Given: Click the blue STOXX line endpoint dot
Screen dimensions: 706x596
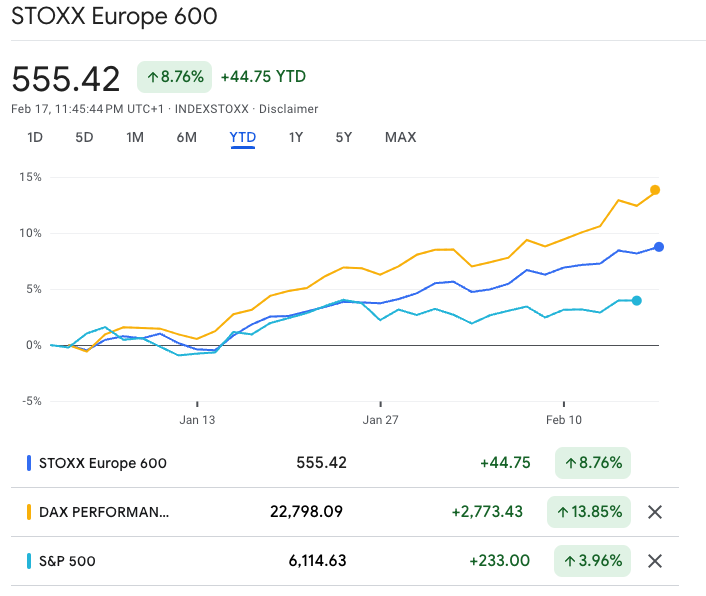Looking at the screenshot, I should (659, 247).
